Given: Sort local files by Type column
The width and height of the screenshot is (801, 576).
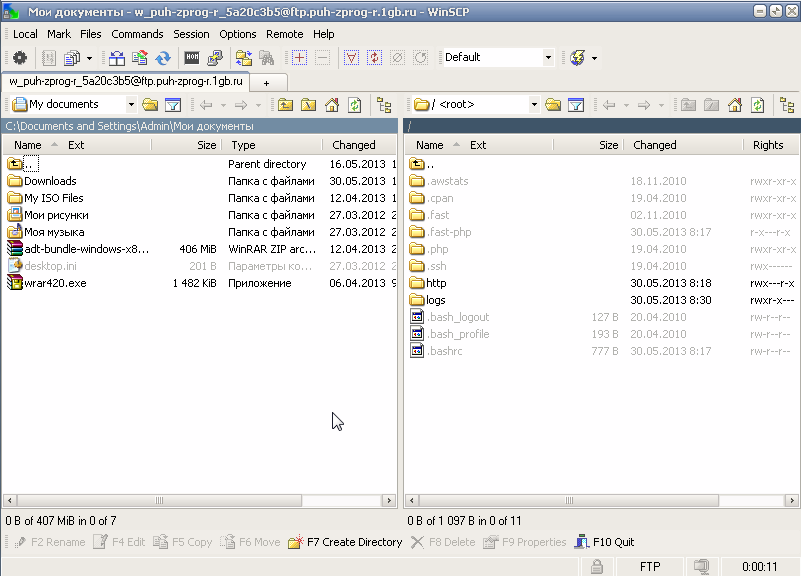Looking at the screenshot, I should [x=273, y=145].
